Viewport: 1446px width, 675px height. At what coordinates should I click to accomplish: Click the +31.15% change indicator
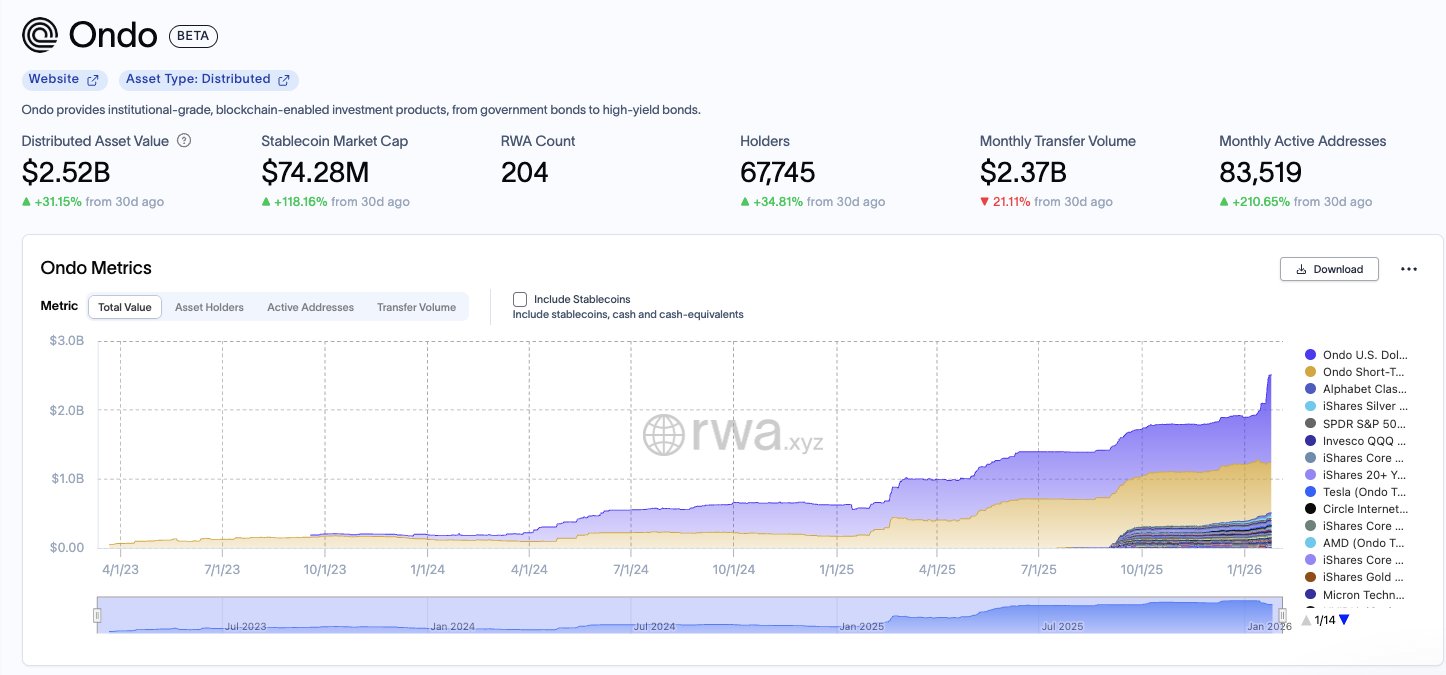tap(52, 202)
